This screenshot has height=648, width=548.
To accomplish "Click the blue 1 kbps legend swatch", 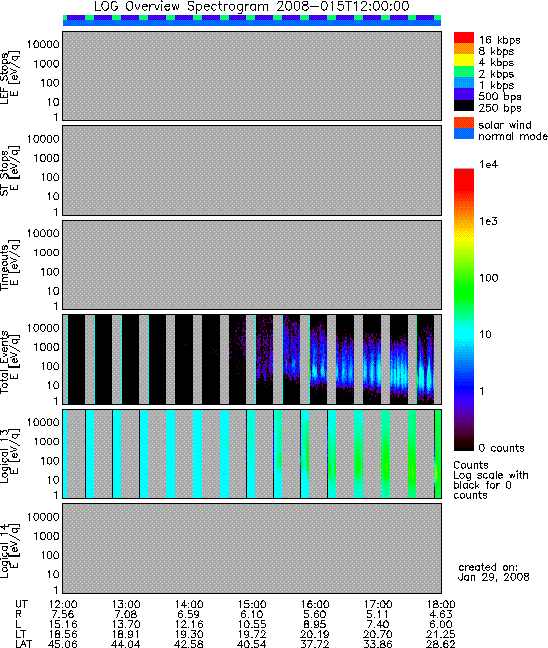I will pyautogui.click(x=464, y=83).
